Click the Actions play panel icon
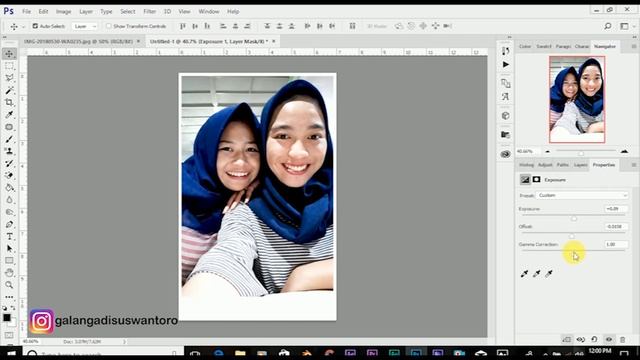The width and height of the screenshot is (640, 360). (505, 64)
